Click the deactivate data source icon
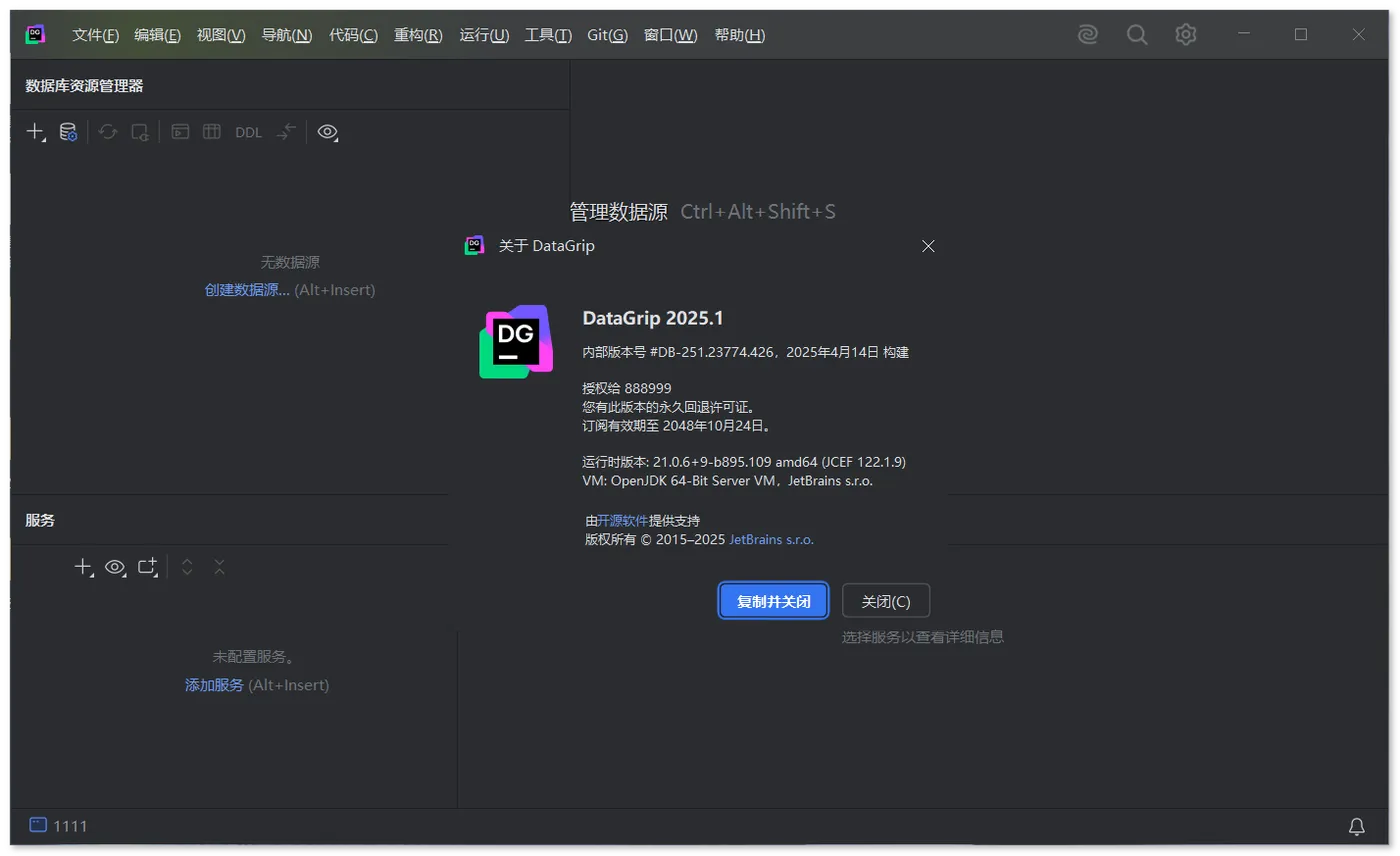Viewport: 1400px width, 856px height. coord(140,132)
